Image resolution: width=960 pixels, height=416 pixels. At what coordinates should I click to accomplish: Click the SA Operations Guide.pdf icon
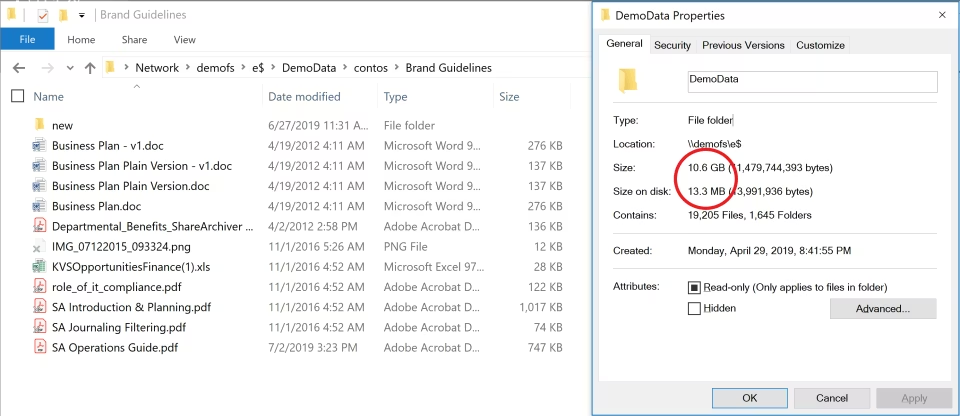tap(39, 347)
